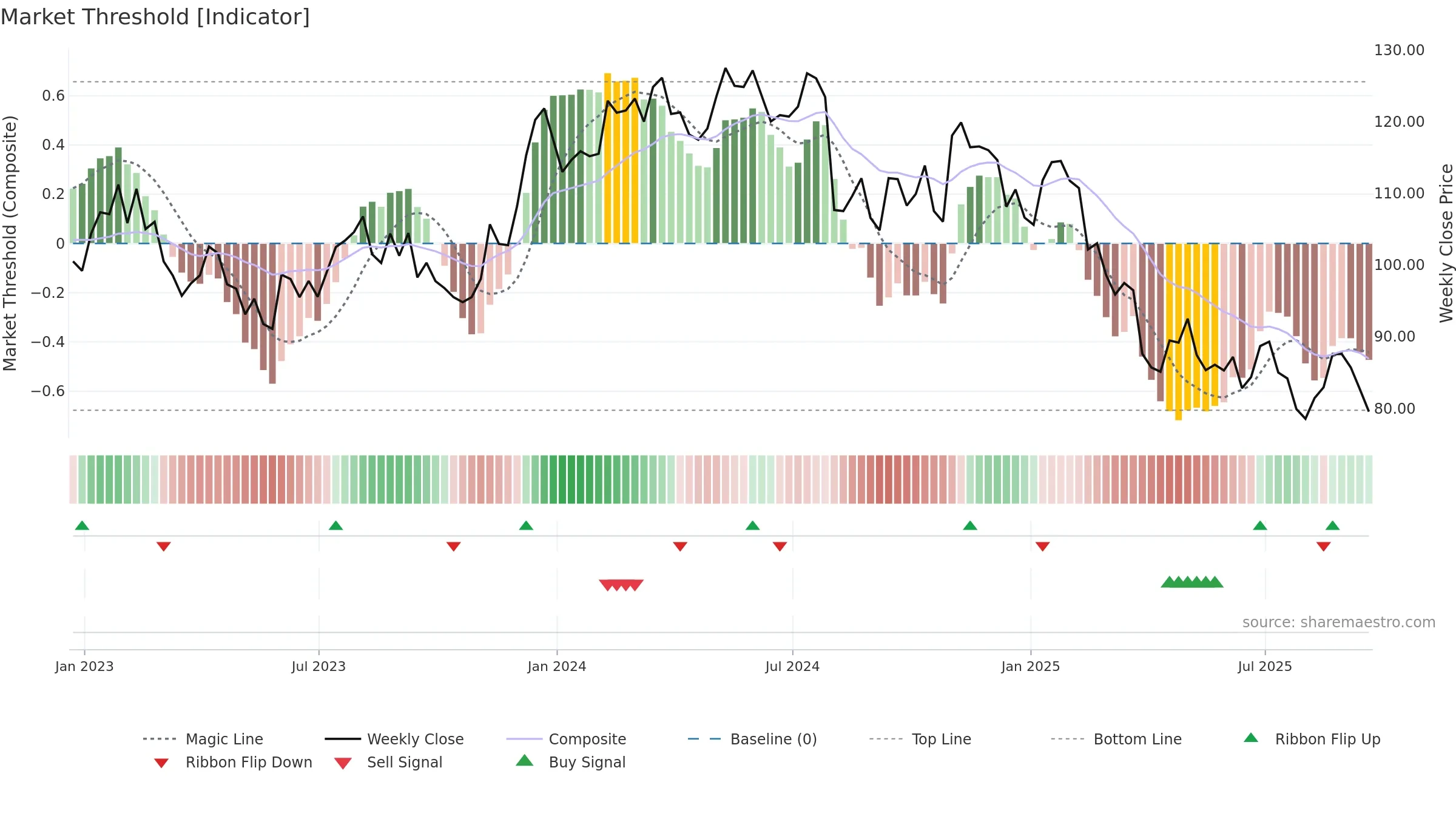This screenshot has width=1456, height=819.
Task: Click the Jan 2024 x-axis label
Action: point(557,667)
